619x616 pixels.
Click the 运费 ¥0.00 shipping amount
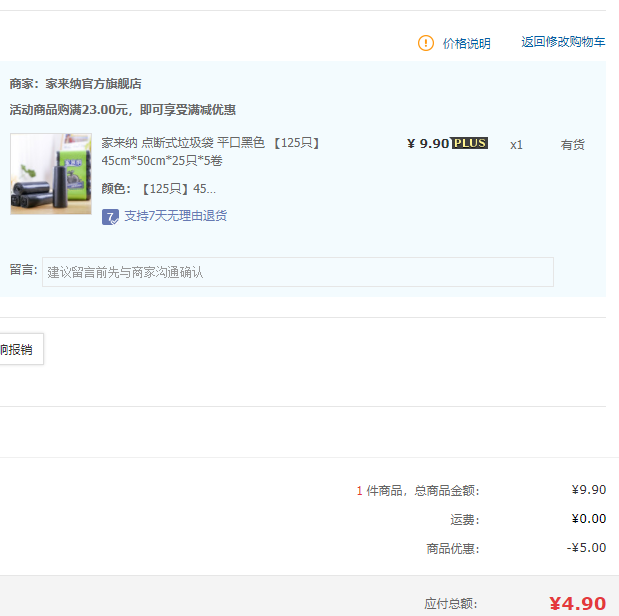pyautogui.click(x=588, y=519)
